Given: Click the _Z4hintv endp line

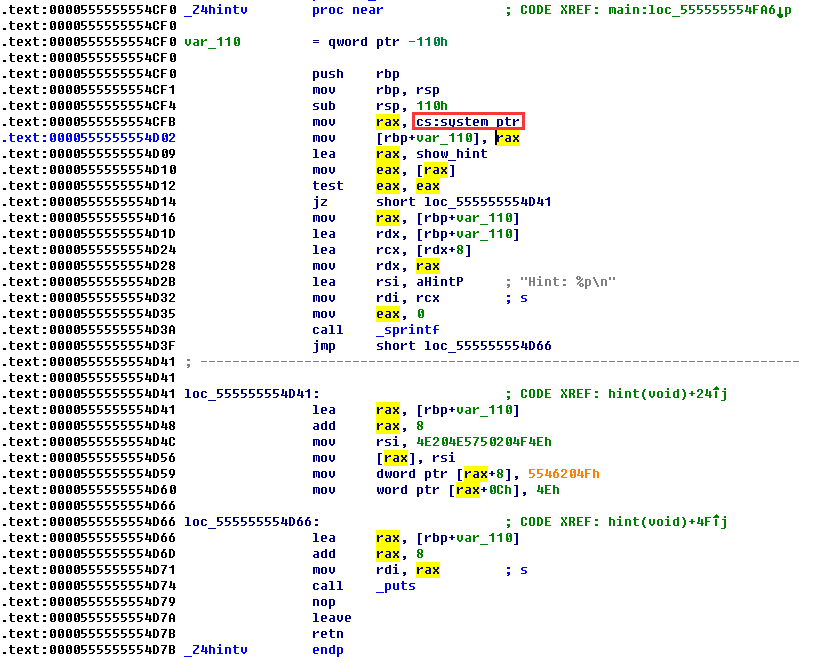Looking at the screenshot, I should 264,650.
